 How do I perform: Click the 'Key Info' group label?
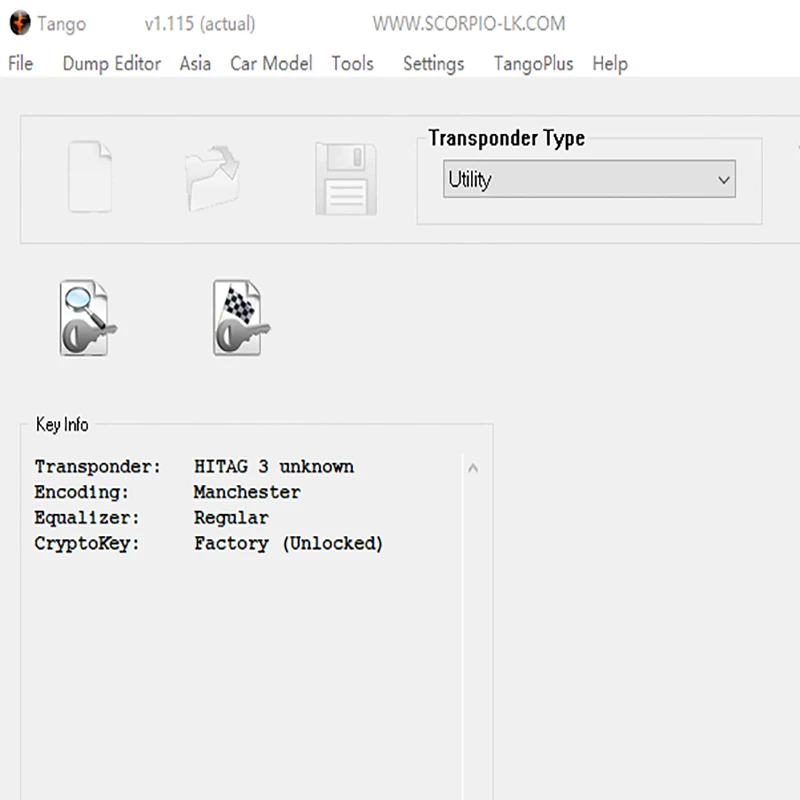(62, 424)
